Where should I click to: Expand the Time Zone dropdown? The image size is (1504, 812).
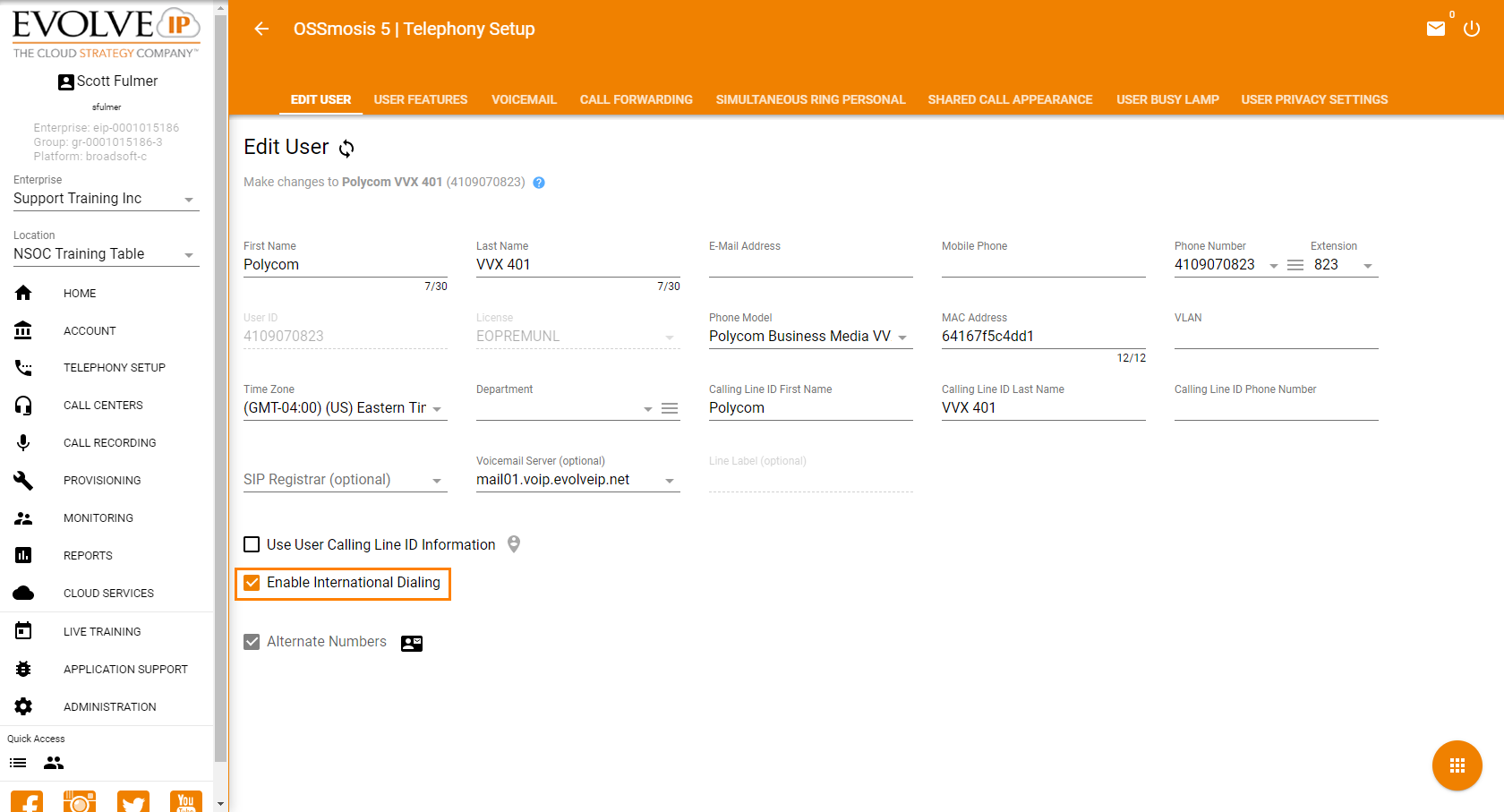(x=437, y=409)
